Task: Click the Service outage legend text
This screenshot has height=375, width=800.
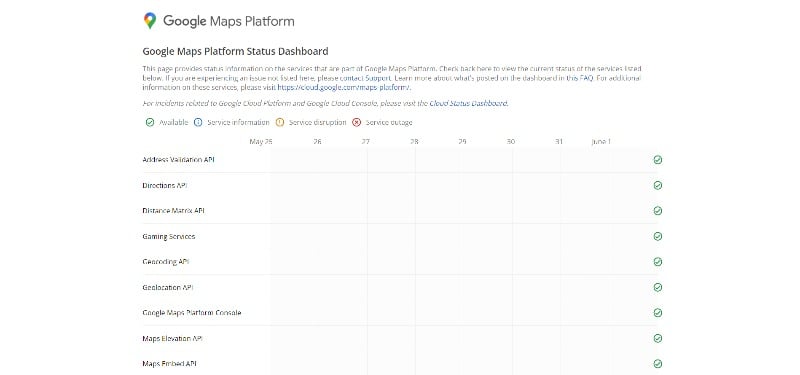Action: [389, 122]
